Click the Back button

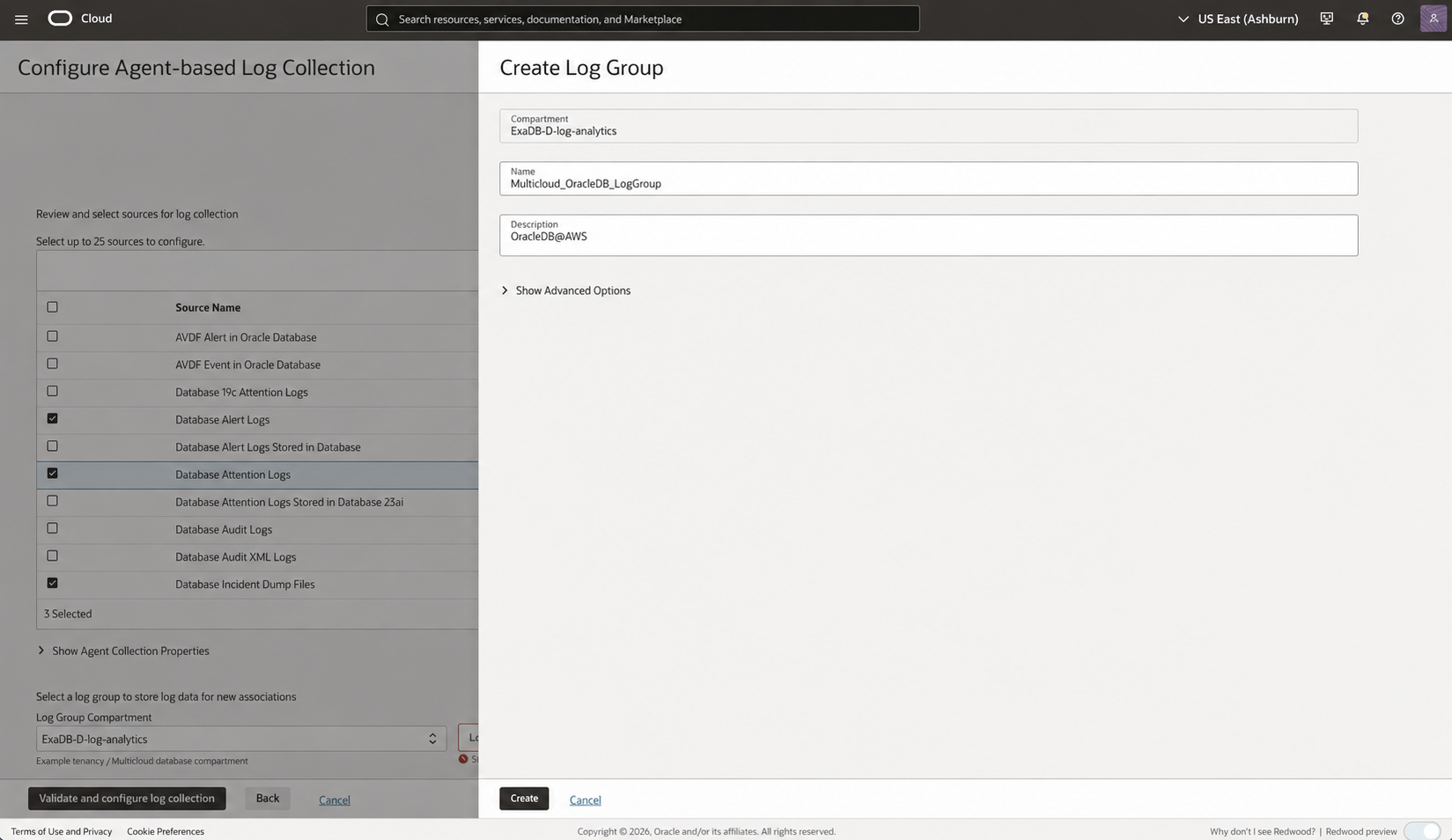pyautogui.click(x=268, y=799)
